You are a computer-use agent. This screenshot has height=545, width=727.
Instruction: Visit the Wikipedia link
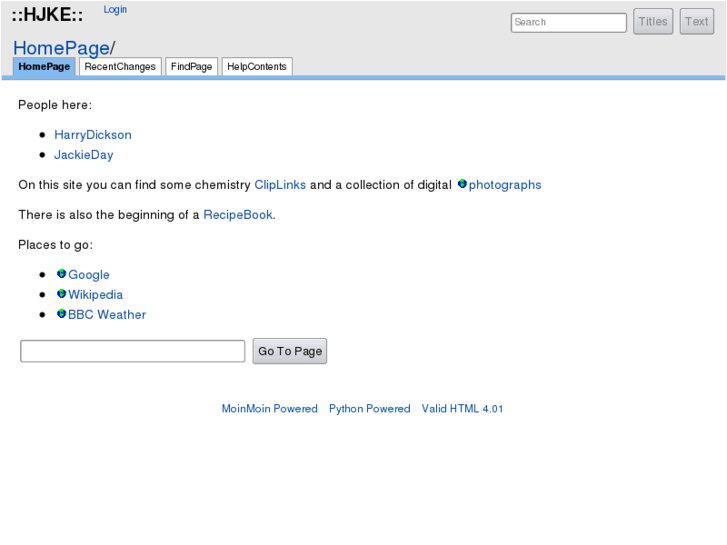(x=96, y=295)
